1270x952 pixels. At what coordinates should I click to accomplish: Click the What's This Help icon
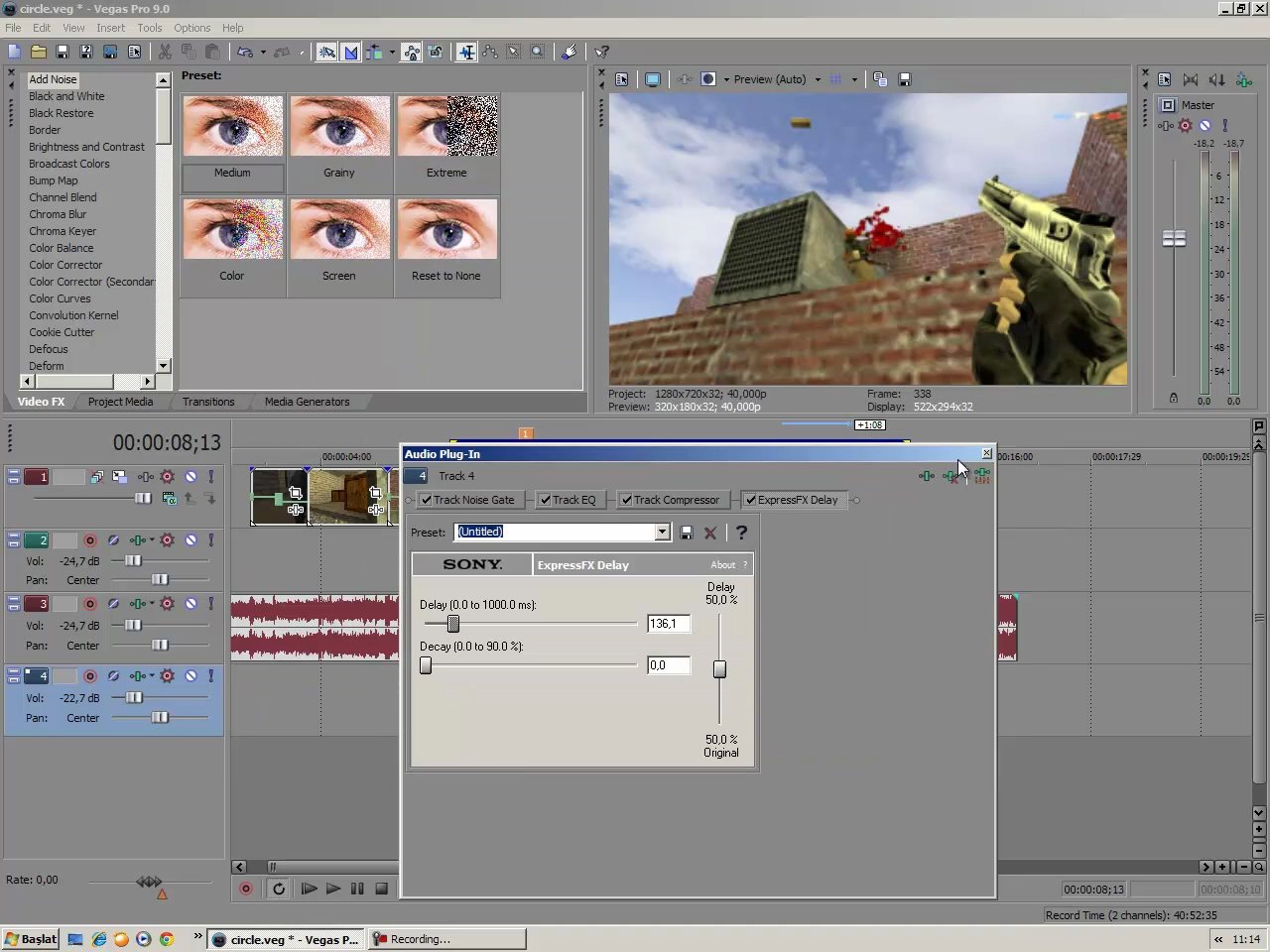click(601, 52)
